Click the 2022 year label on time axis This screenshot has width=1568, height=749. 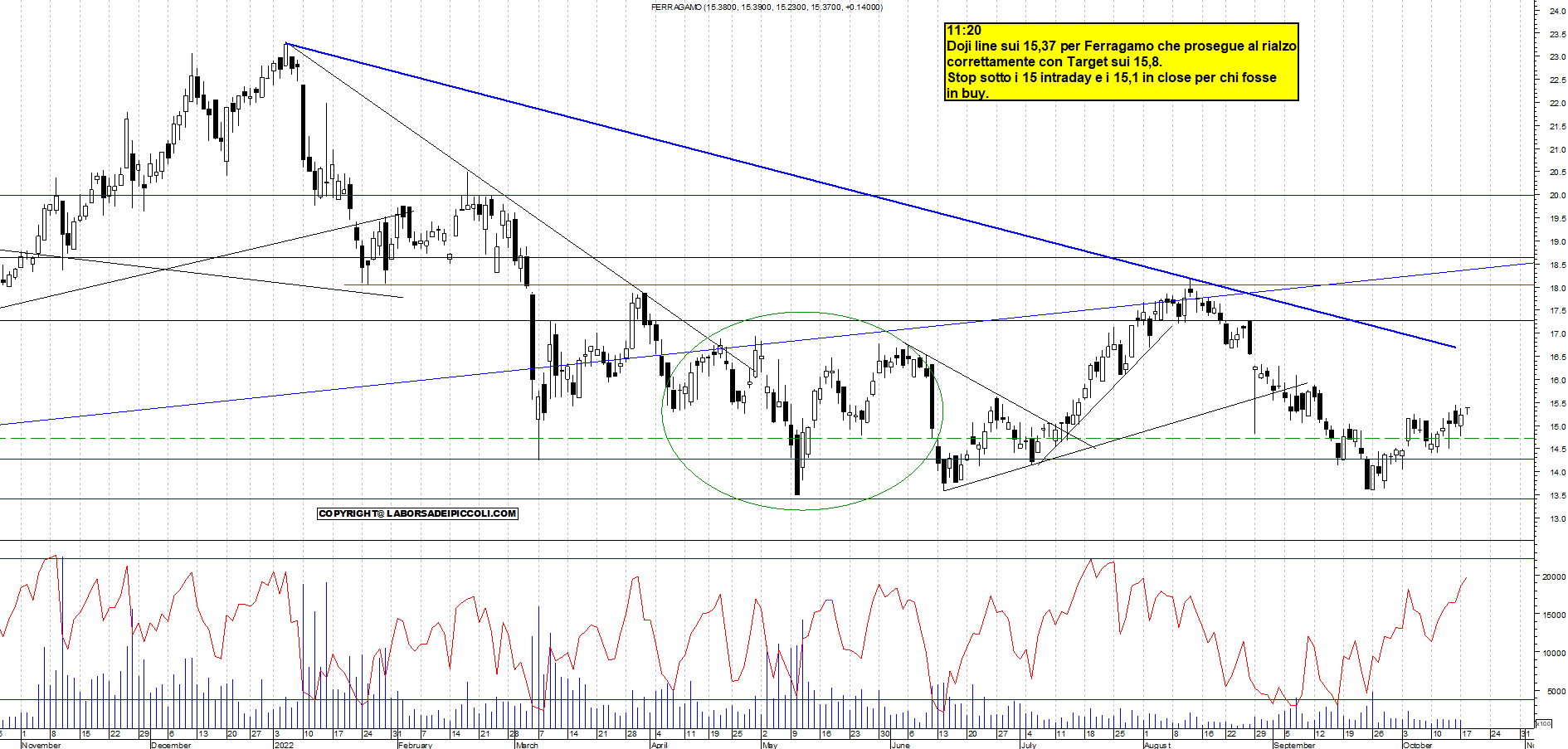pyautogui.click(x=284, y=745)
